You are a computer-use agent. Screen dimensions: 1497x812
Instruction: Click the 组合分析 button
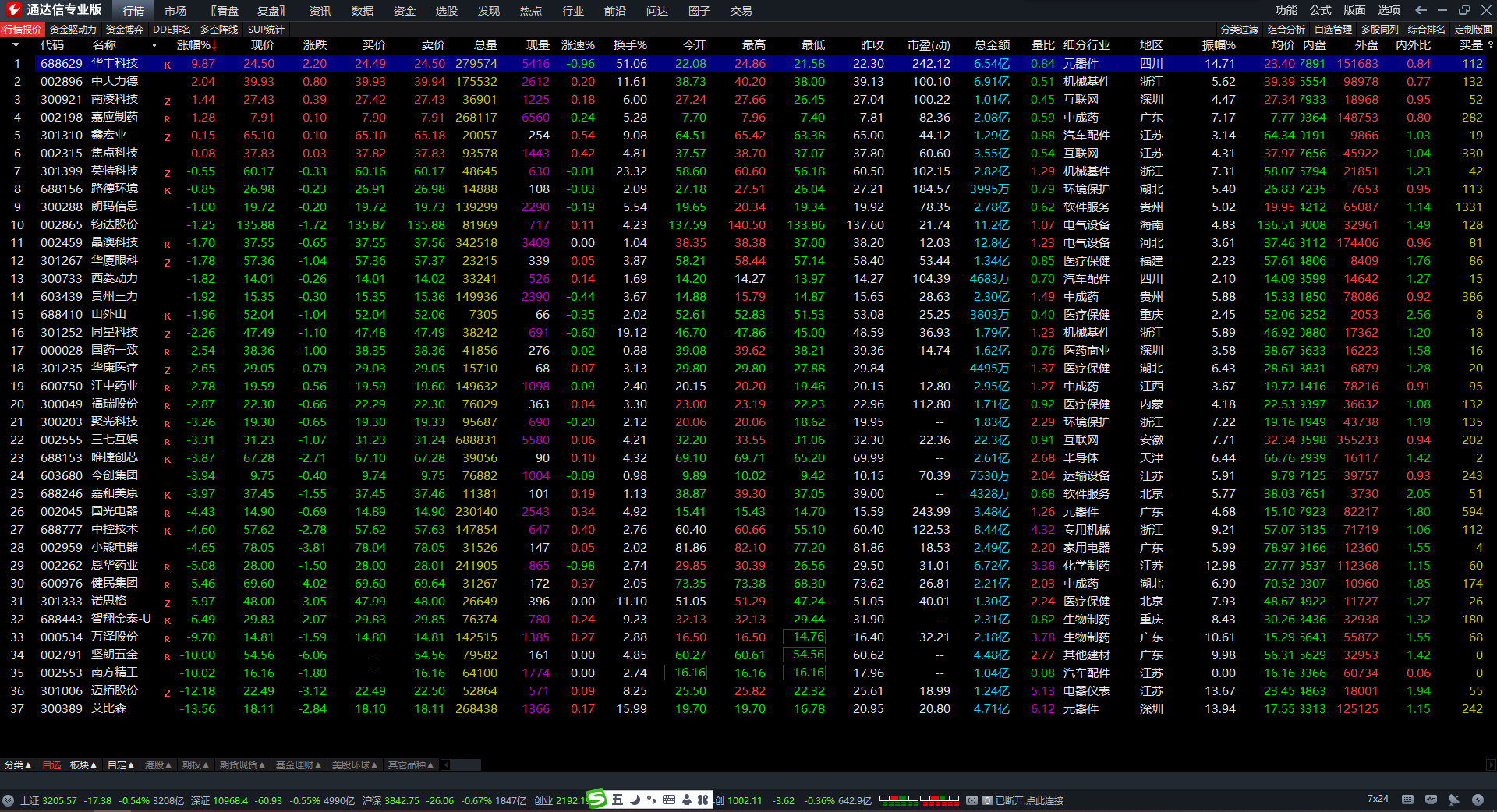tap(1286, 29)
